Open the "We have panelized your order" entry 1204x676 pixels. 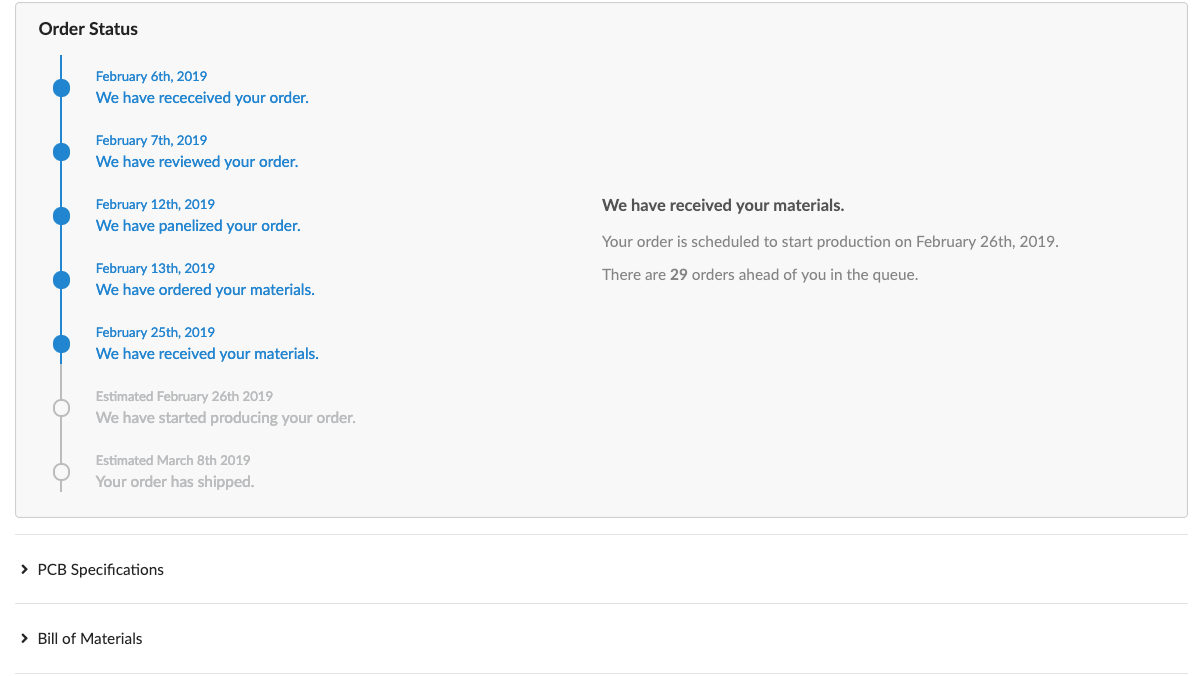pos(198,225)
